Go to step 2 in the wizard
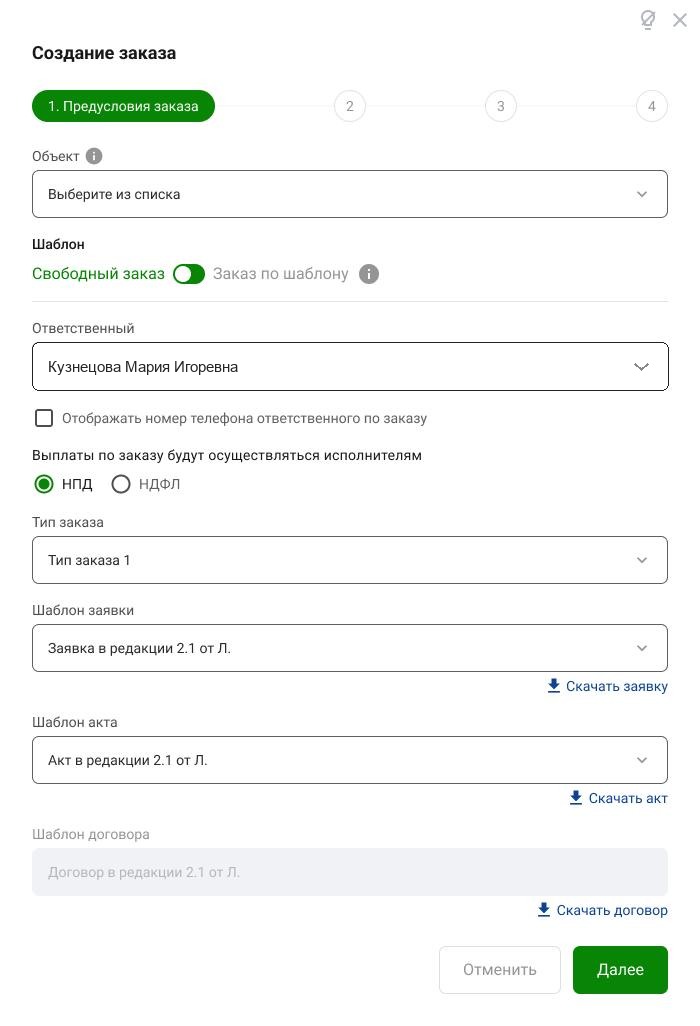Image resolution: width=700 pixels, height=1026 pixels. [x=350, y=106]
